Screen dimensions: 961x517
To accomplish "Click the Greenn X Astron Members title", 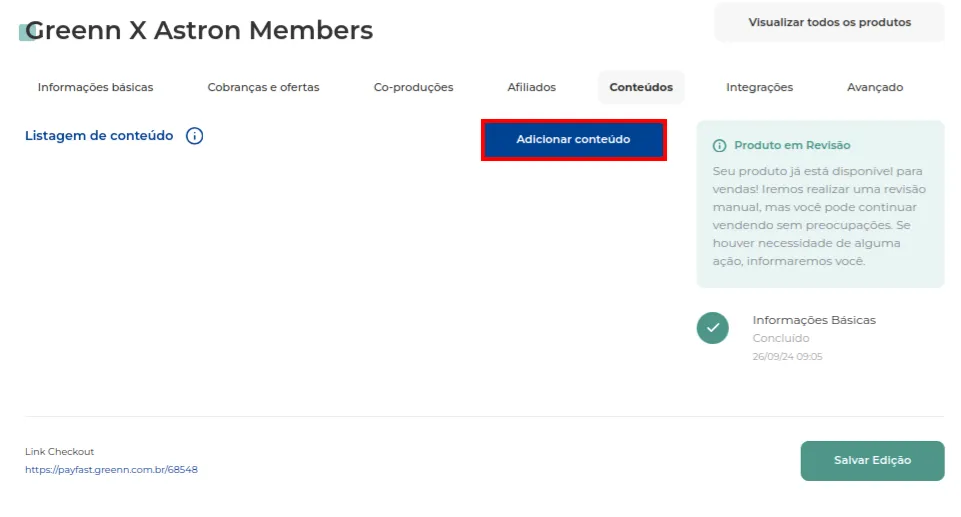I will point(199,30).
